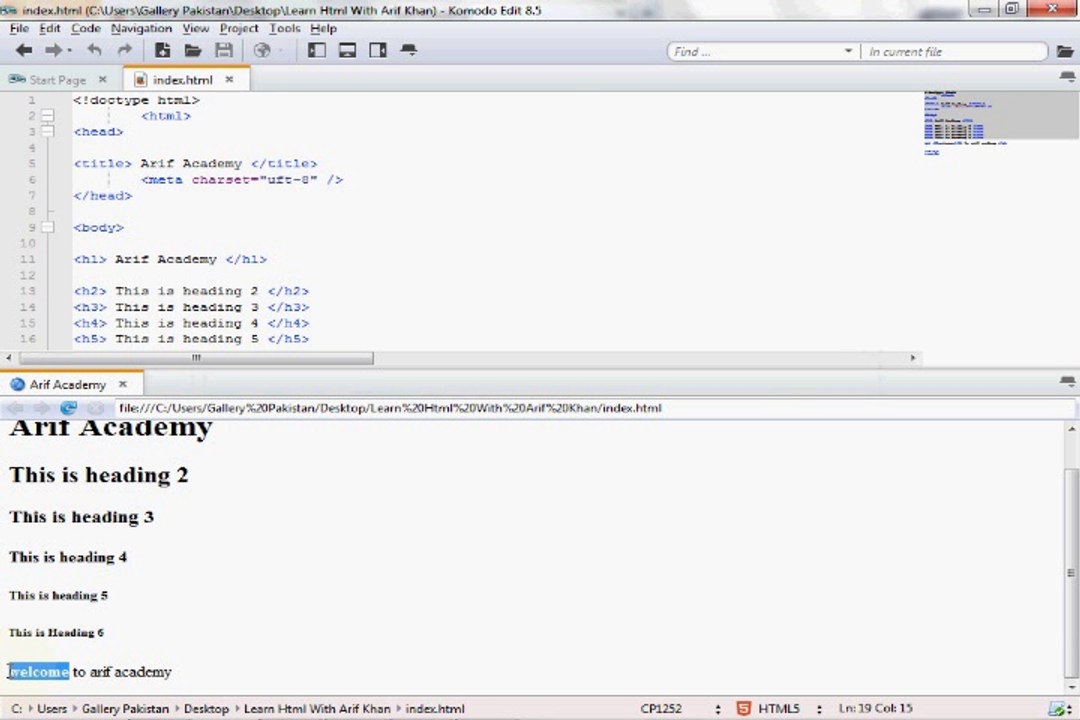Toggle focus mode hat icon in toolbar
The image size is (1080, 720).
408,50
